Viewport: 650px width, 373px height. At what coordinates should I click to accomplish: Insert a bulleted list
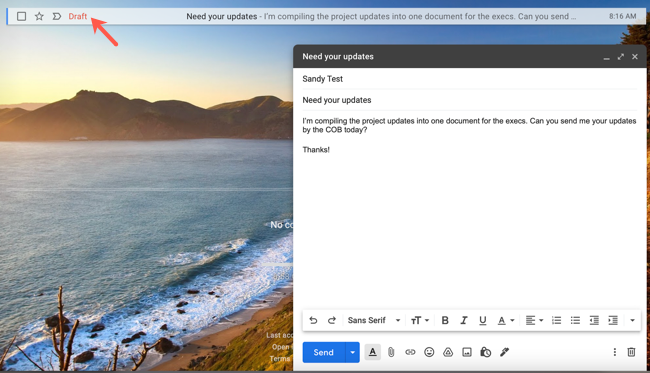pyautogui.click(x=575, y=320)
